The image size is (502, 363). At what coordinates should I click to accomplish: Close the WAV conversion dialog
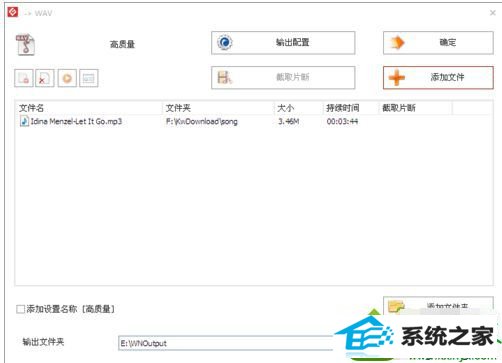tap(492, 13)
